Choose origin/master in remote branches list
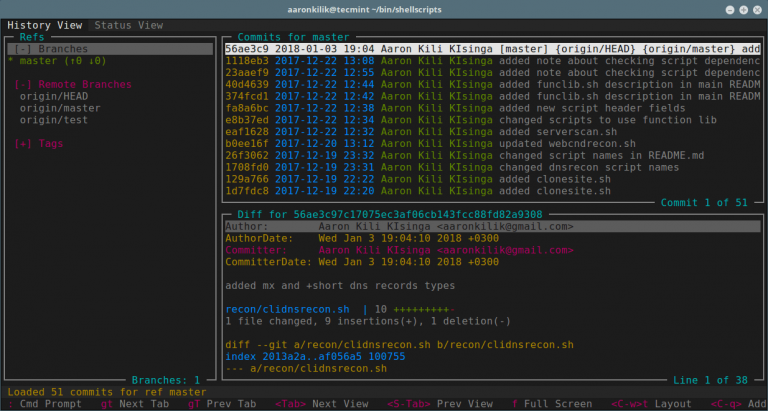Viewport: 768px width, 411px height. [x=60, y=108]
